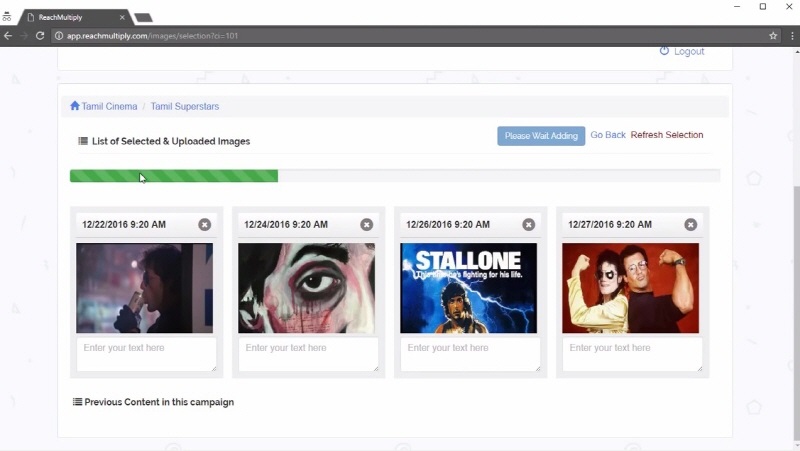This screenshot has width=800, height=451.
Task: Click the Previous Content in this campaign heading
Action: point(159,402)
